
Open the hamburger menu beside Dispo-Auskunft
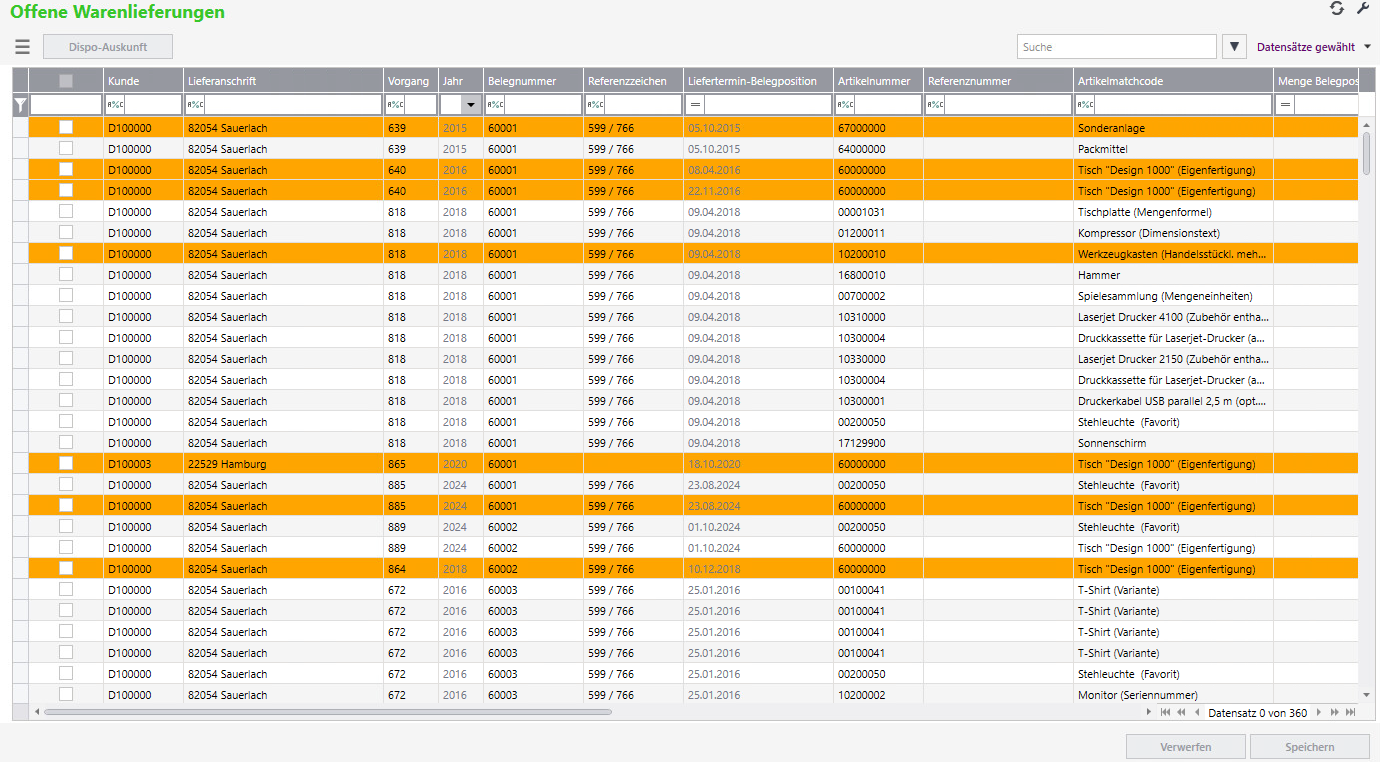(22, 46)
